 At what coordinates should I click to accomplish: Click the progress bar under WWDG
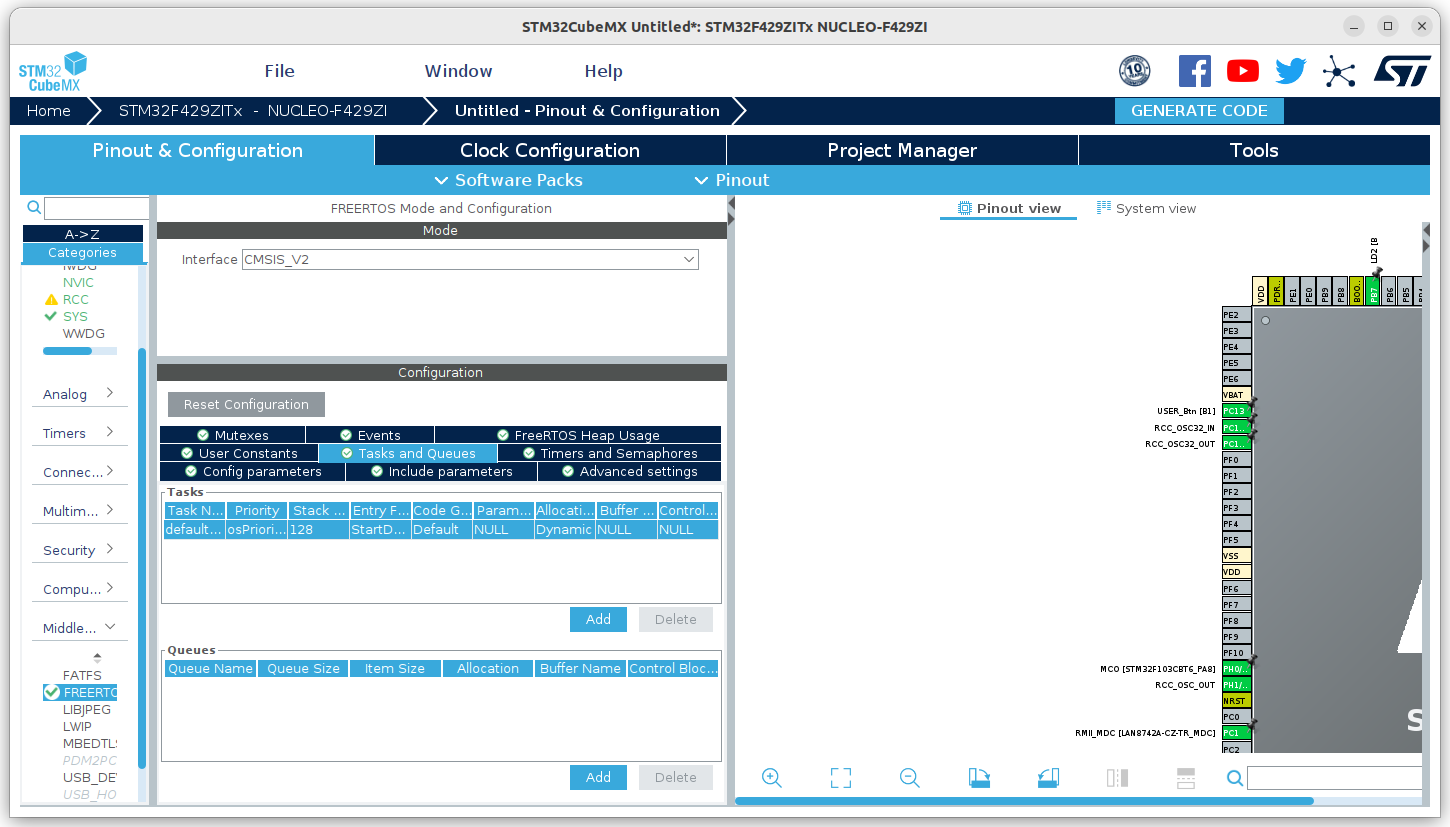(79, 351)
